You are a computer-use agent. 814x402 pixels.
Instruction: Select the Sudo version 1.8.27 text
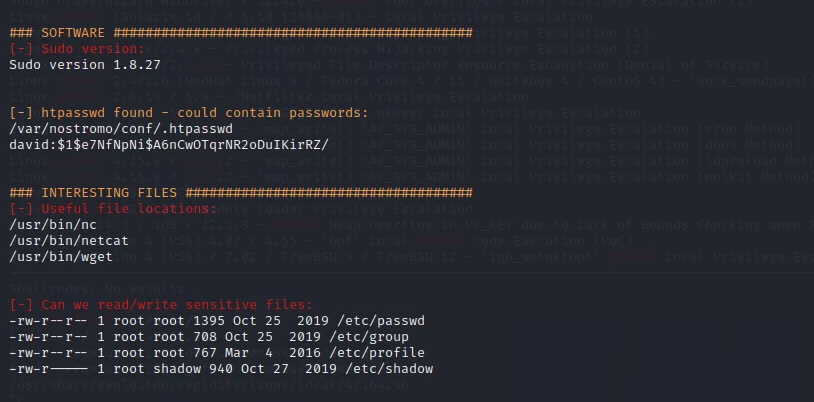pos(85,65)
